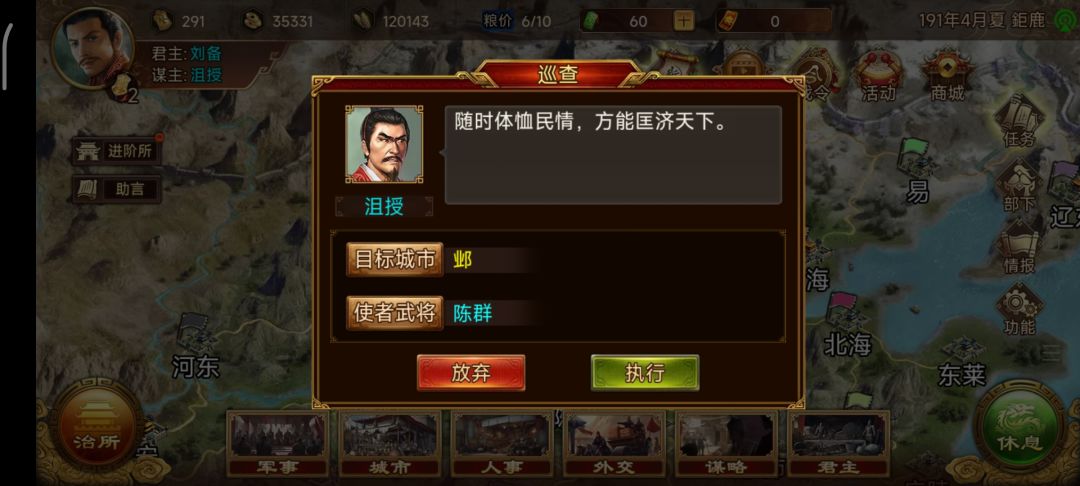Open the 活动 events icon
The width and height of the screenshot is (1080, 486).
[878, 75]
